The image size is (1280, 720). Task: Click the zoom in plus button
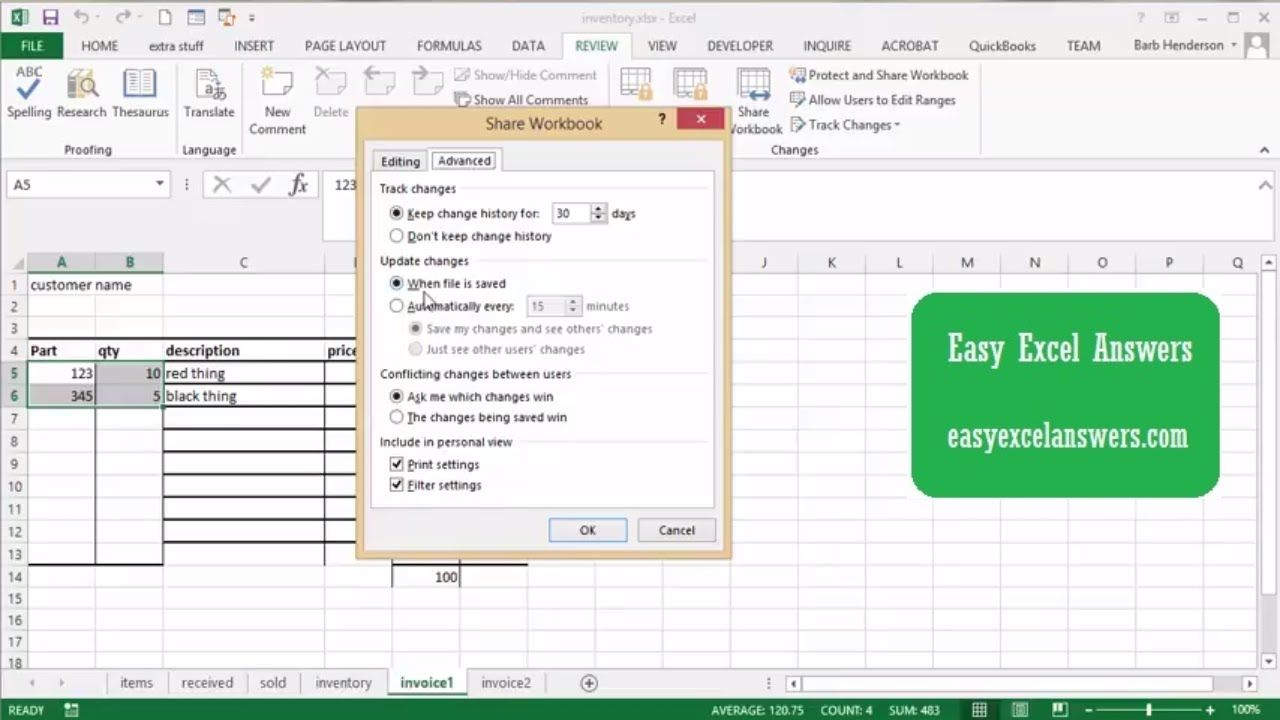click(1210, 710)
